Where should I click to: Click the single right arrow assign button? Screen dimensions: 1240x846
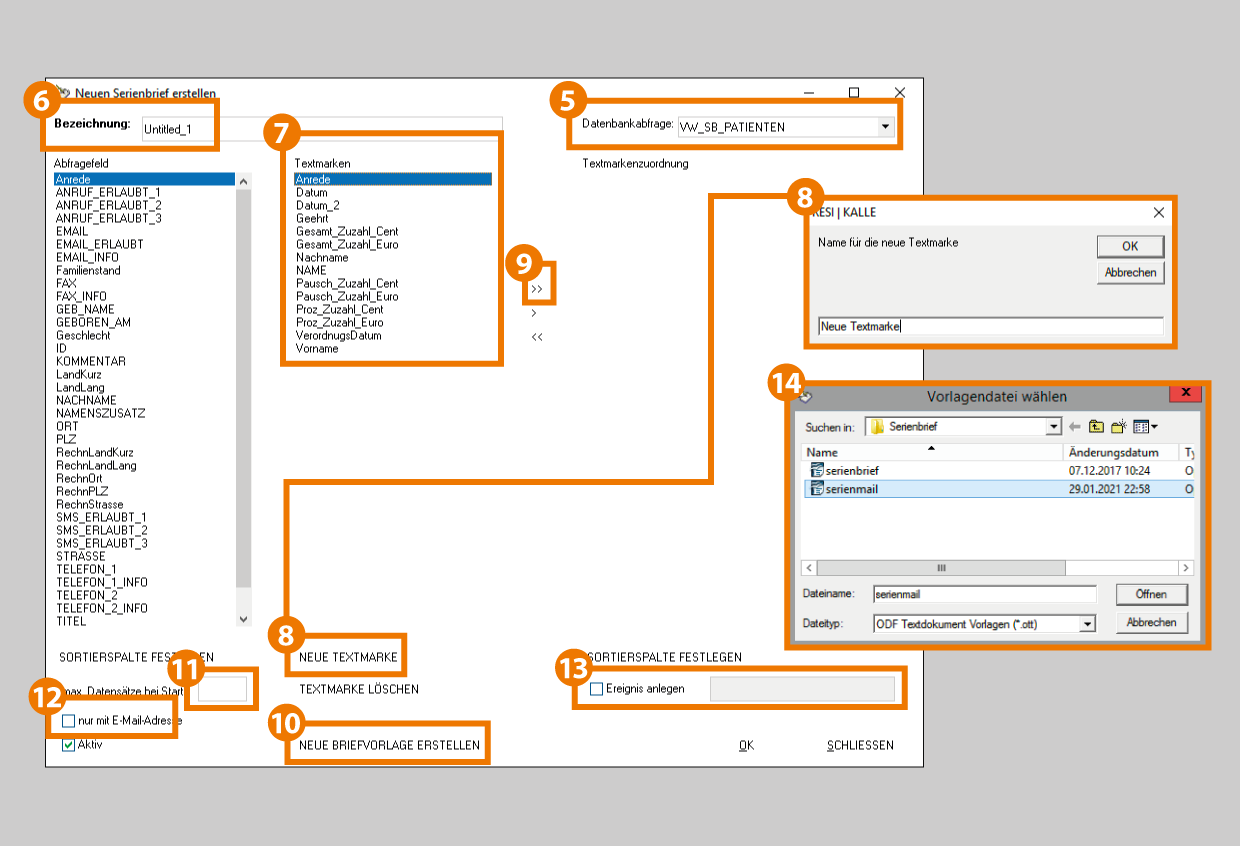(x=534, y=313)
